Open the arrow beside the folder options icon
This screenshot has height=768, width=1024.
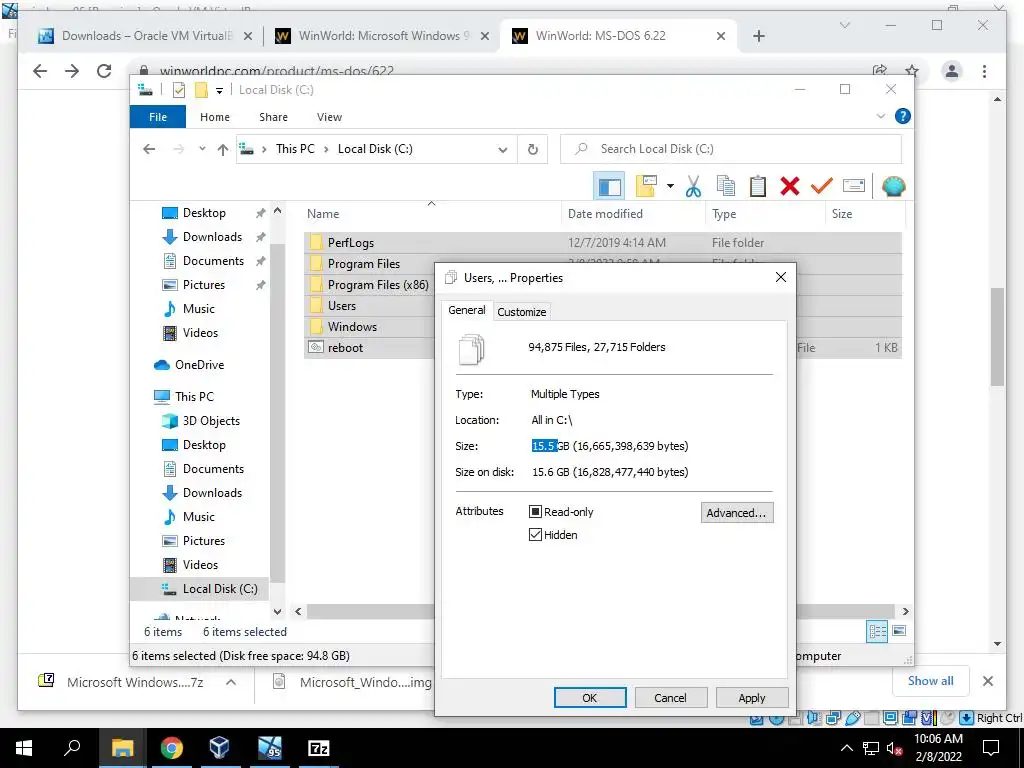(670, 186)
